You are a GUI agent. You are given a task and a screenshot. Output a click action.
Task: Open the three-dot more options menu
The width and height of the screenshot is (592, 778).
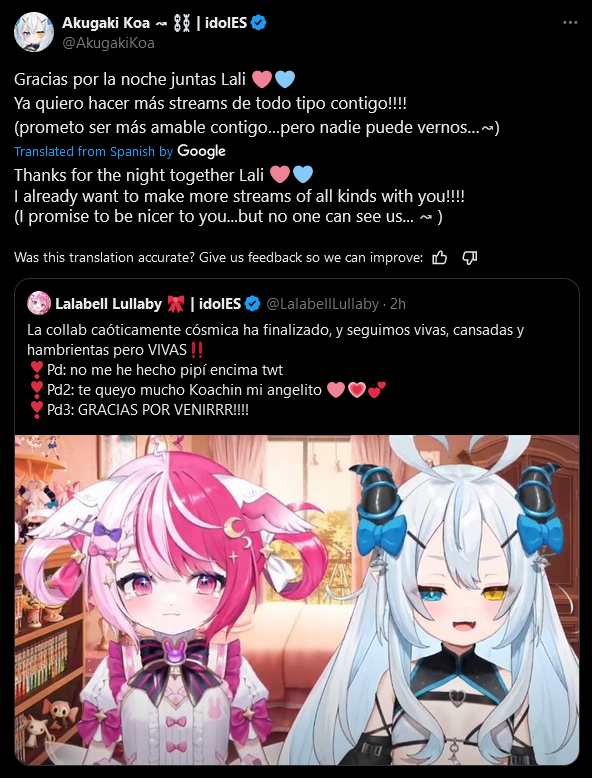point(570,23)
